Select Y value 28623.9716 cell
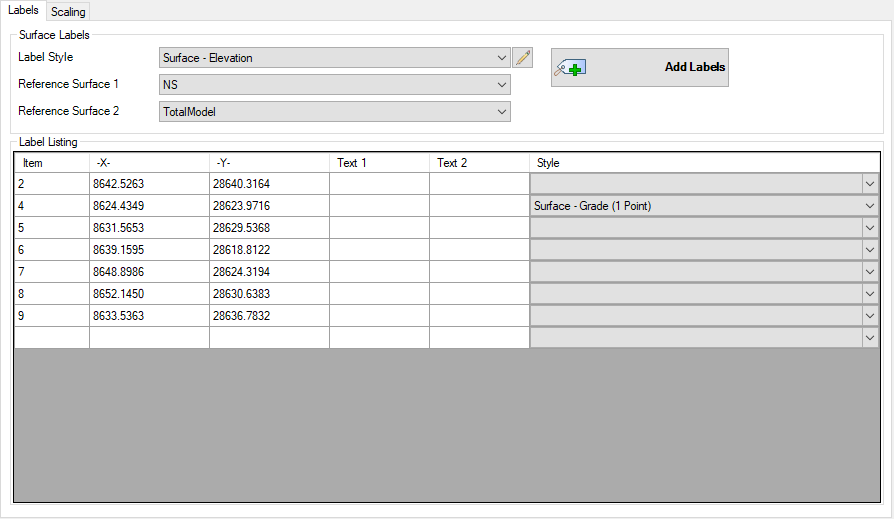Image resolution: width=894 pixels, height=519 pixels. 269,206
